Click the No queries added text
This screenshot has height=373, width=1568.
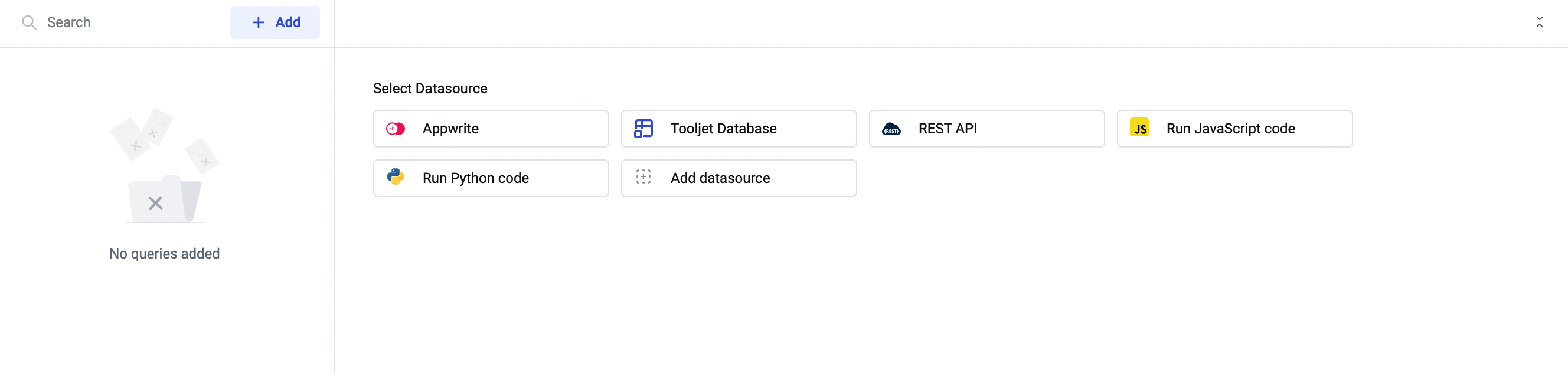tap(164, 254)
